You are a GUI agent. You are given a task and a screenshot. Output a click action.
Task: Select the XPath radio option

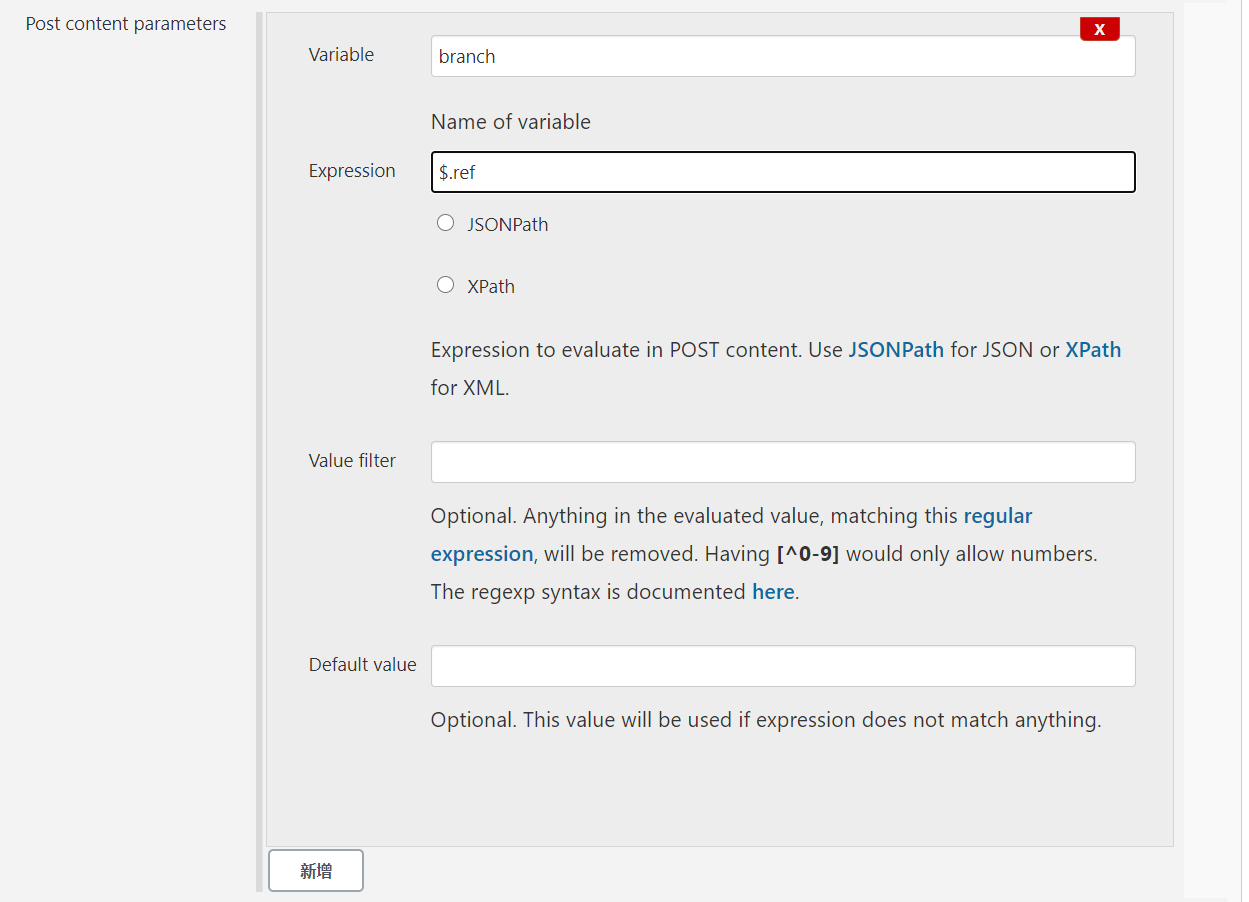point(446,285)
